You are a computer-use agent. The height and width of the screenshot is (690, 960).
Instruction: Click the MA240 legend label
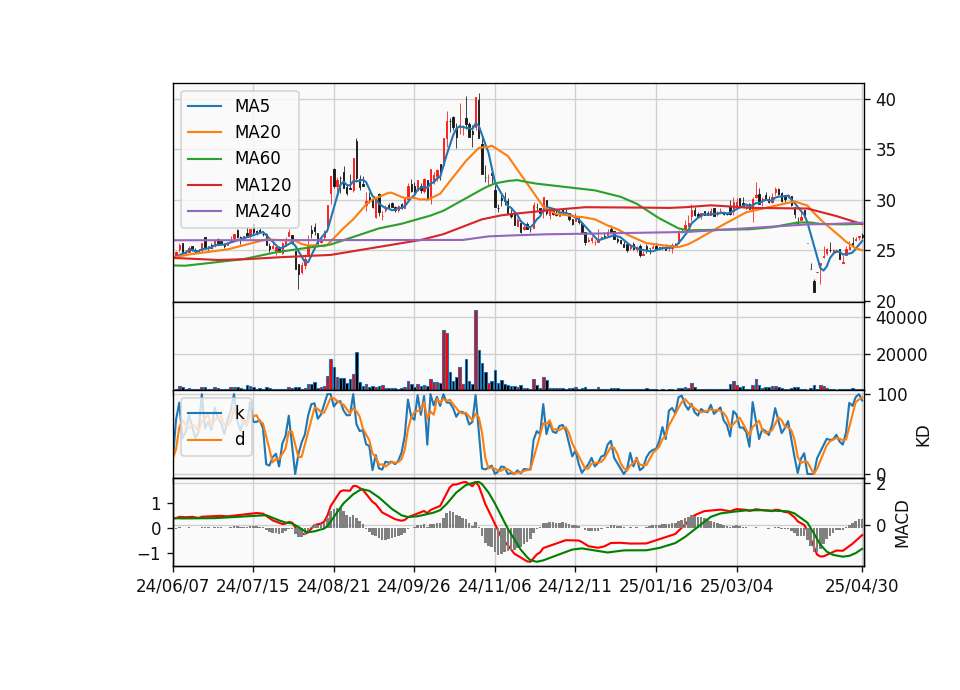(263, 211)
